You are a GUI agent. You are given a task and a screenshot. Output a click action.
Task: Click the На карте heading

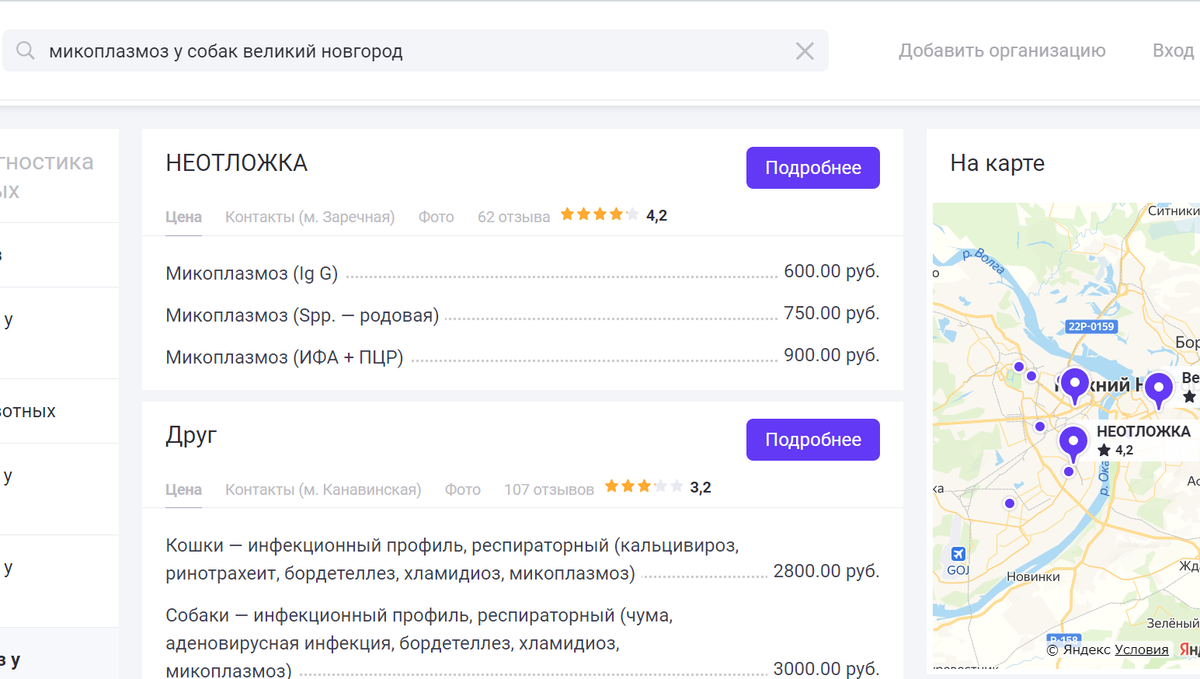(x=997, y=163)
